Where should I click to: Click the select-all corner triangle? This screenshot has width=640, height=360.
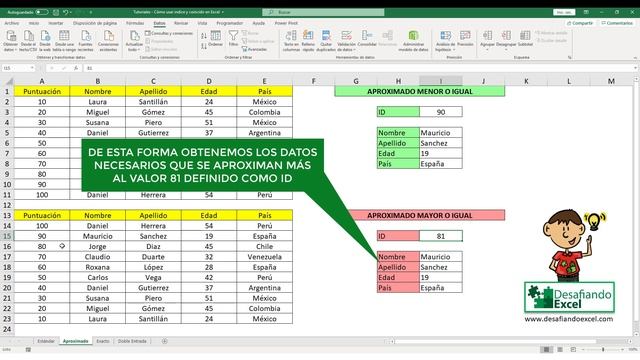(x=9, y=81)
